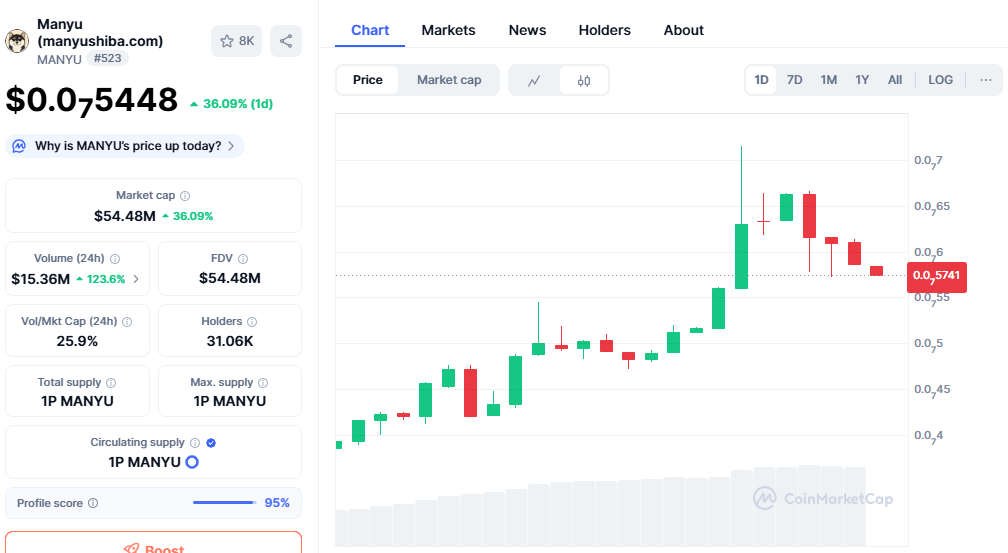Open the chart more options menu
Image resolution: width=1008 pixels, height=553 pixels.
986,80
